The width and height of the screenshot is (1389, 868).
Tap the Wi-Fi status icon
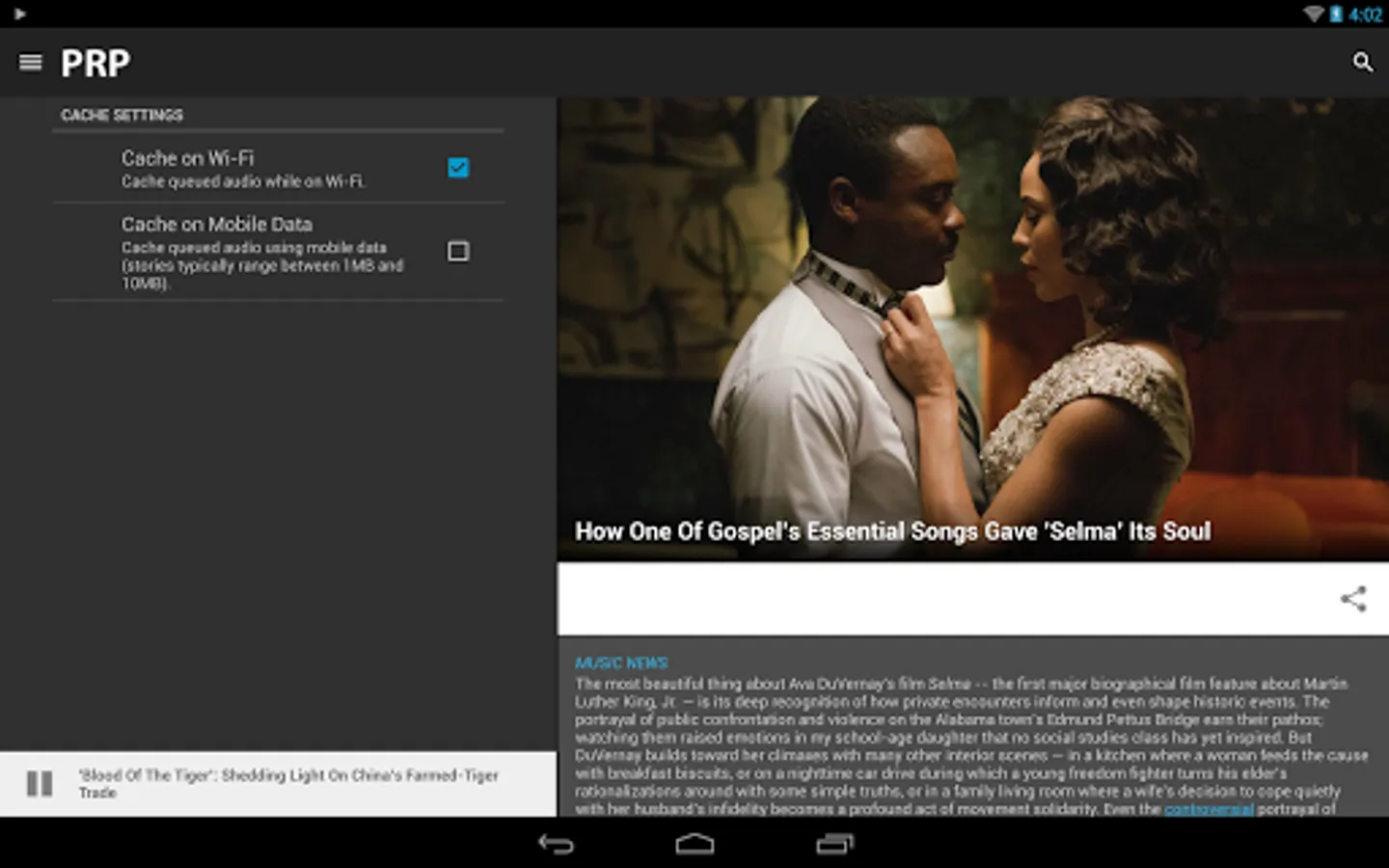coord(1314,14)
